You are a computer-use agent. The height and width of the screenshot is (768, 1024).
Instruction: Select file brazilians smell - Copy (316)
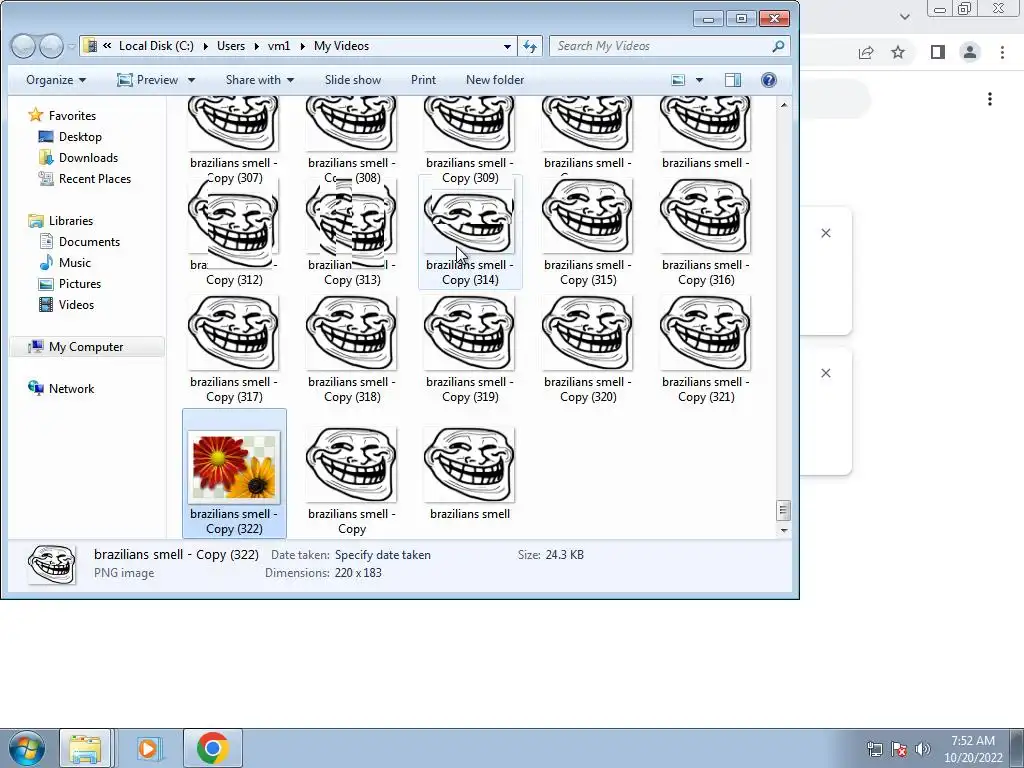(x=706, y=232)
